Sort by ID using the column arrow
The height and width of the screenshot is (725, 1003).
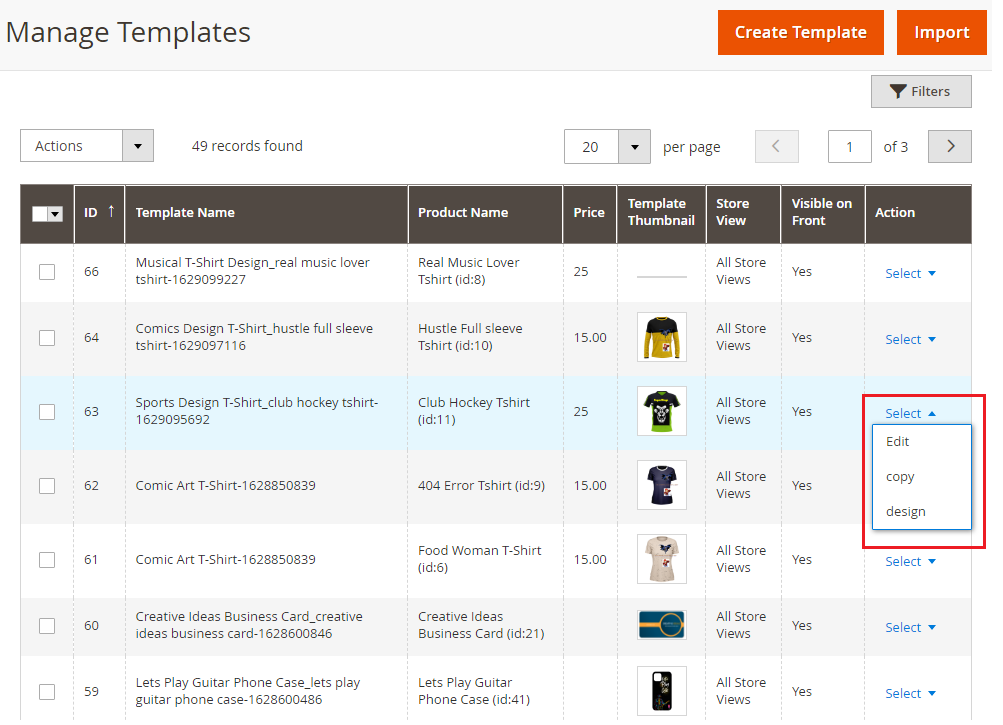[110, 213]
